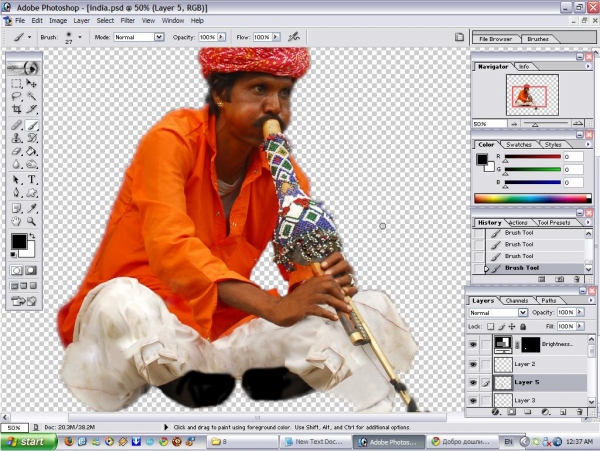Switch to the Channels tab
600x451 pixels.
(x=517, y=301)
